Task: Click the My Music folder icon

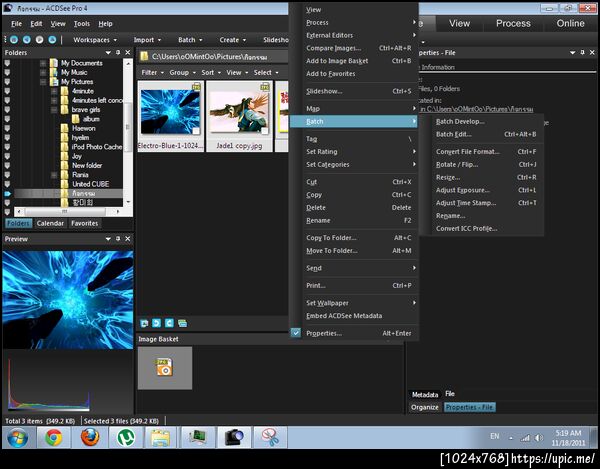Action: [54, 72]
